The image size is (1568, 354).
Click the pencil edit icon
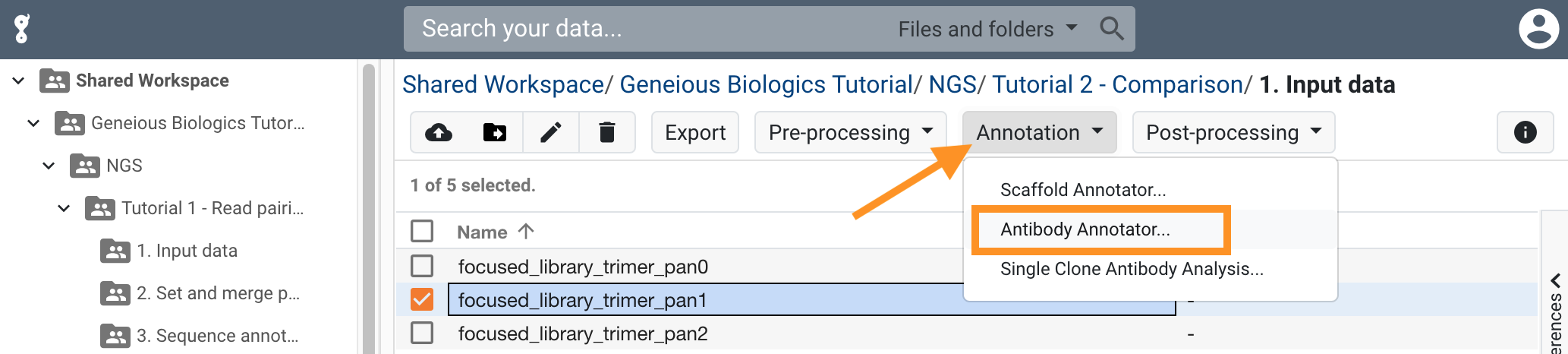[x=551, y=132]
